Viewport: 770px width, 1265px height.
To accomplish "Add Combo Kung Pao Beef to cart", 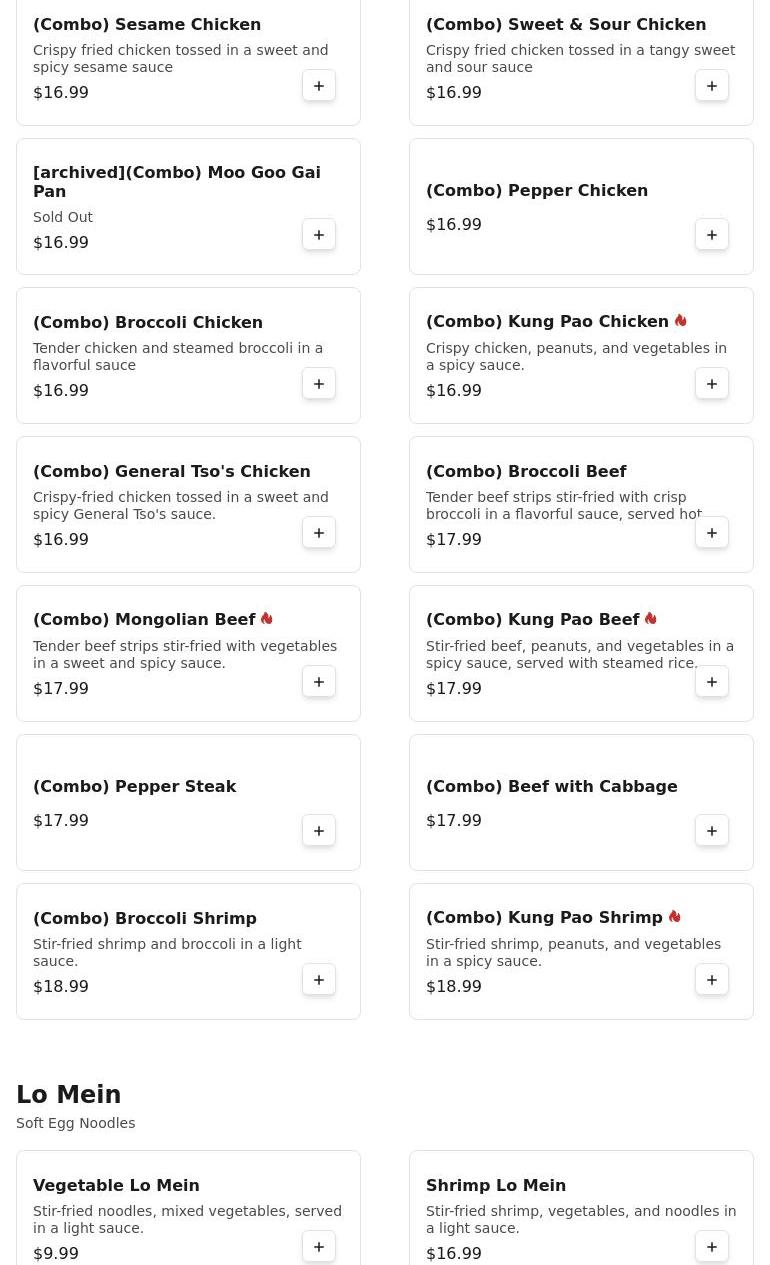I will (x=712, y=682).
